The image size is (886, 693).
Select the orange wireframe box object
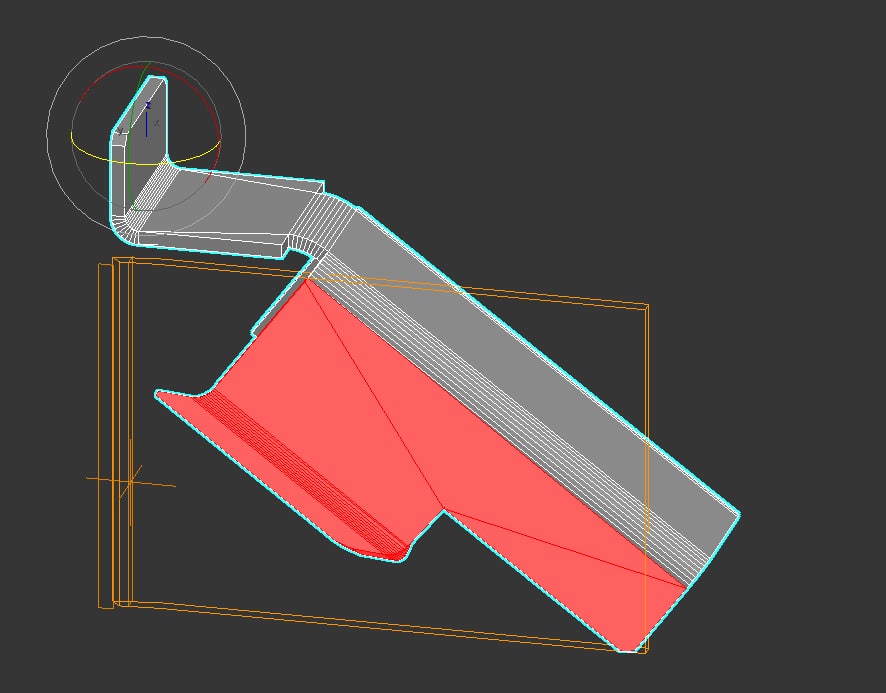646,396
